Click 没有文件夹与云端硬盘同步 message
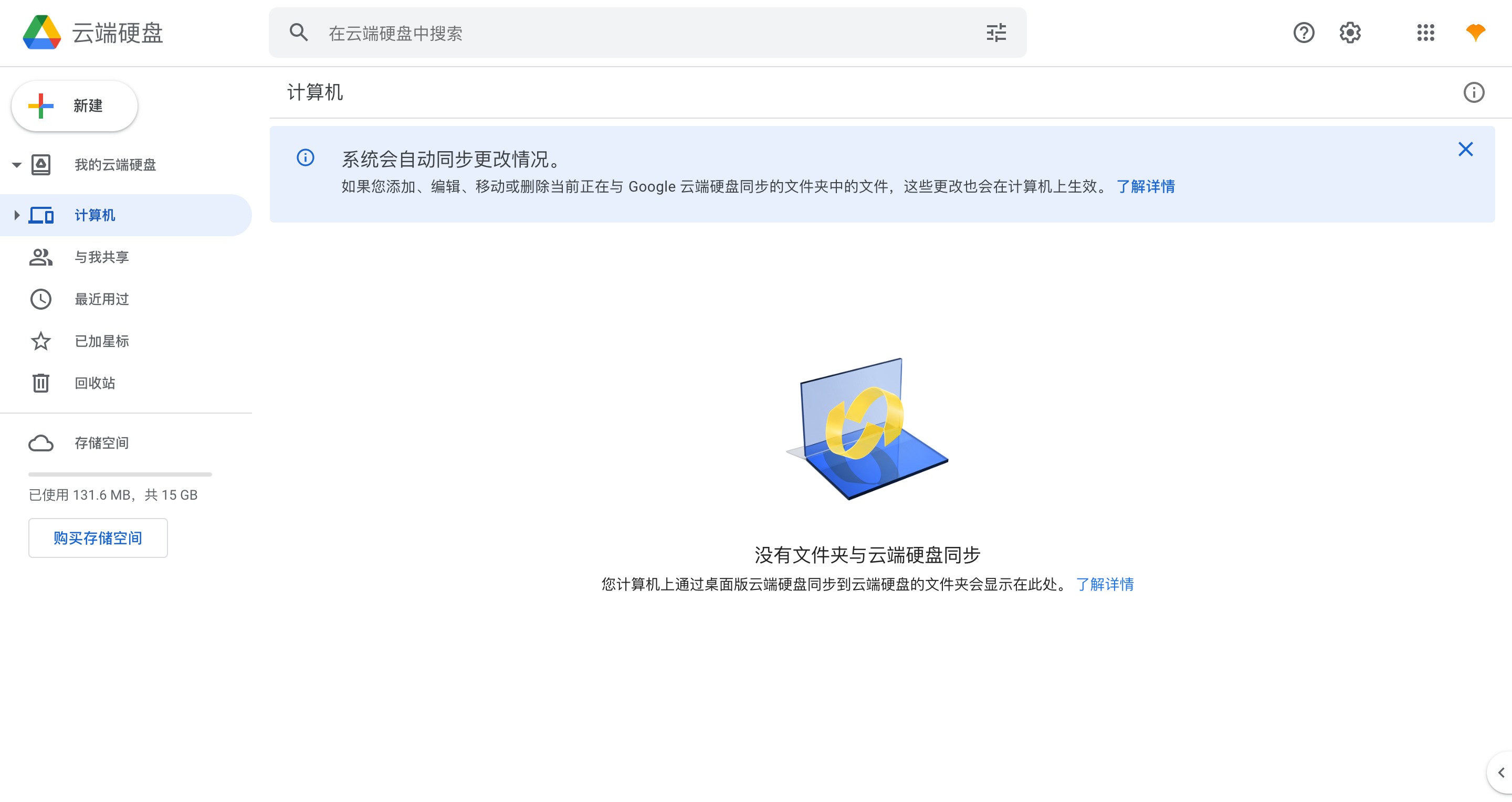 [867, 554]
